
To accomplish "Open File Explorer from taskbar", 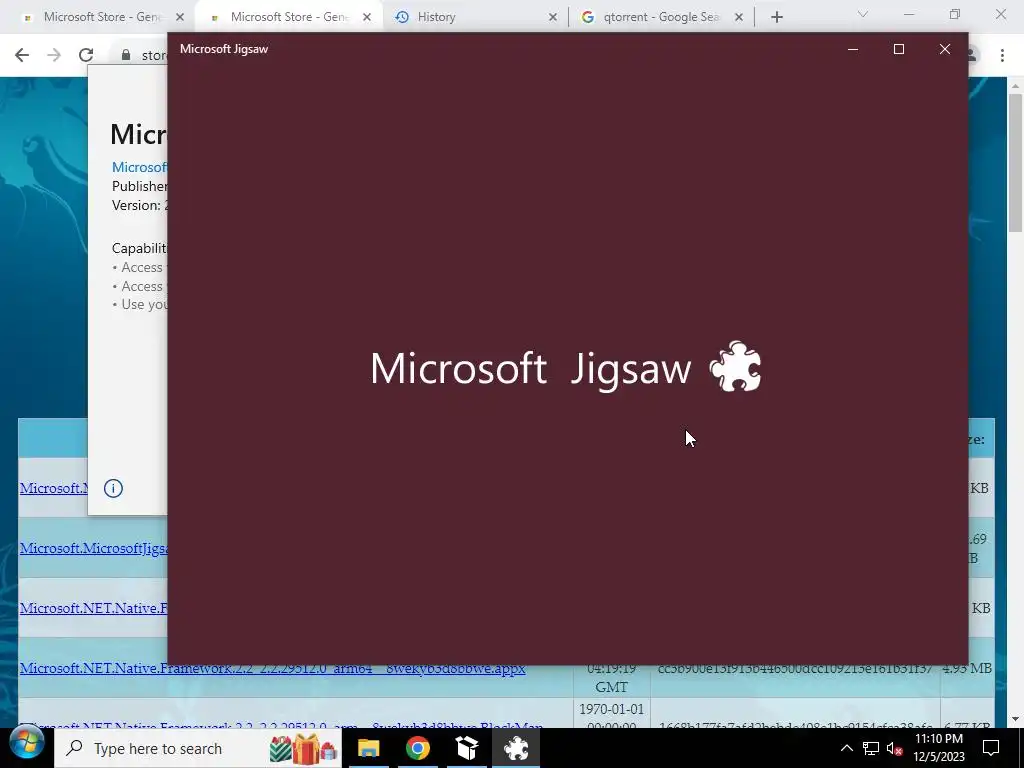I will tap(368, 748).
